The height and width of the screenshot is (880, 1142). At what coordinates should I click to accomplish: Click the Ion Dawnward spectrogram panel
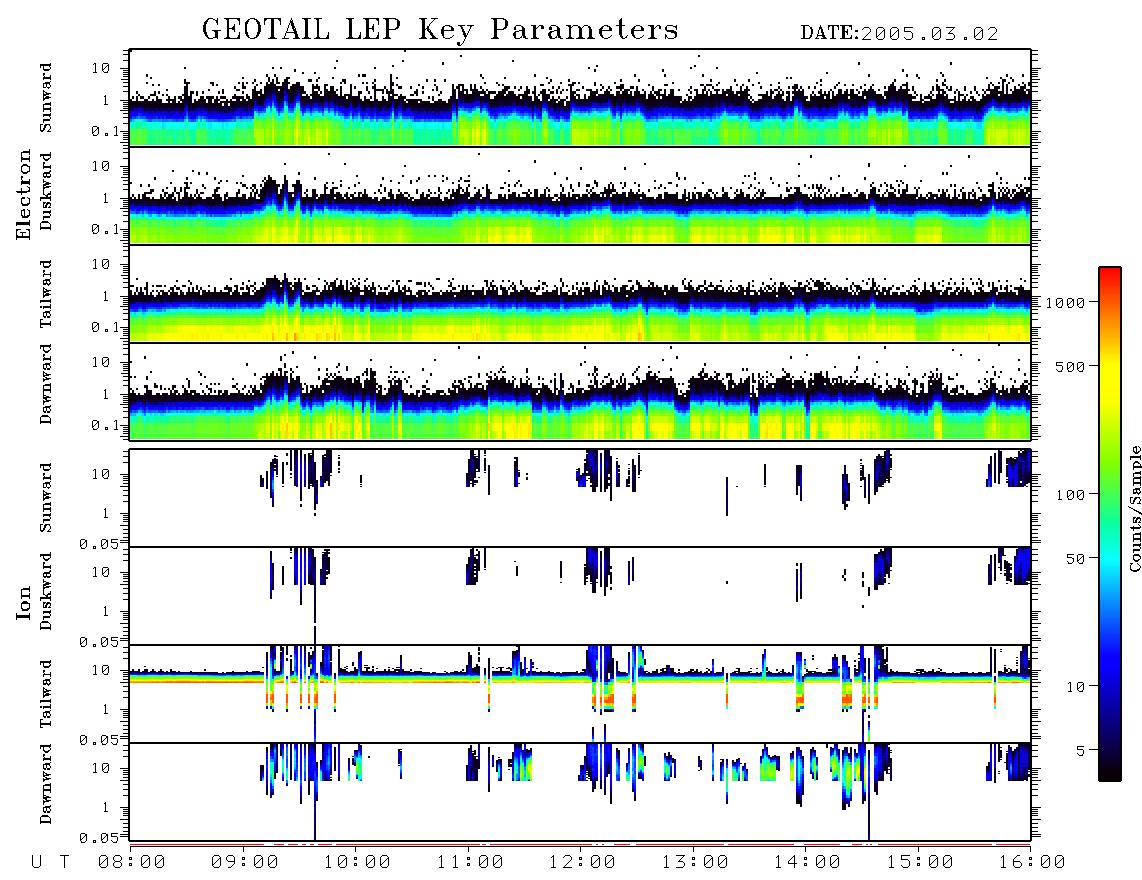click(580, 792)
